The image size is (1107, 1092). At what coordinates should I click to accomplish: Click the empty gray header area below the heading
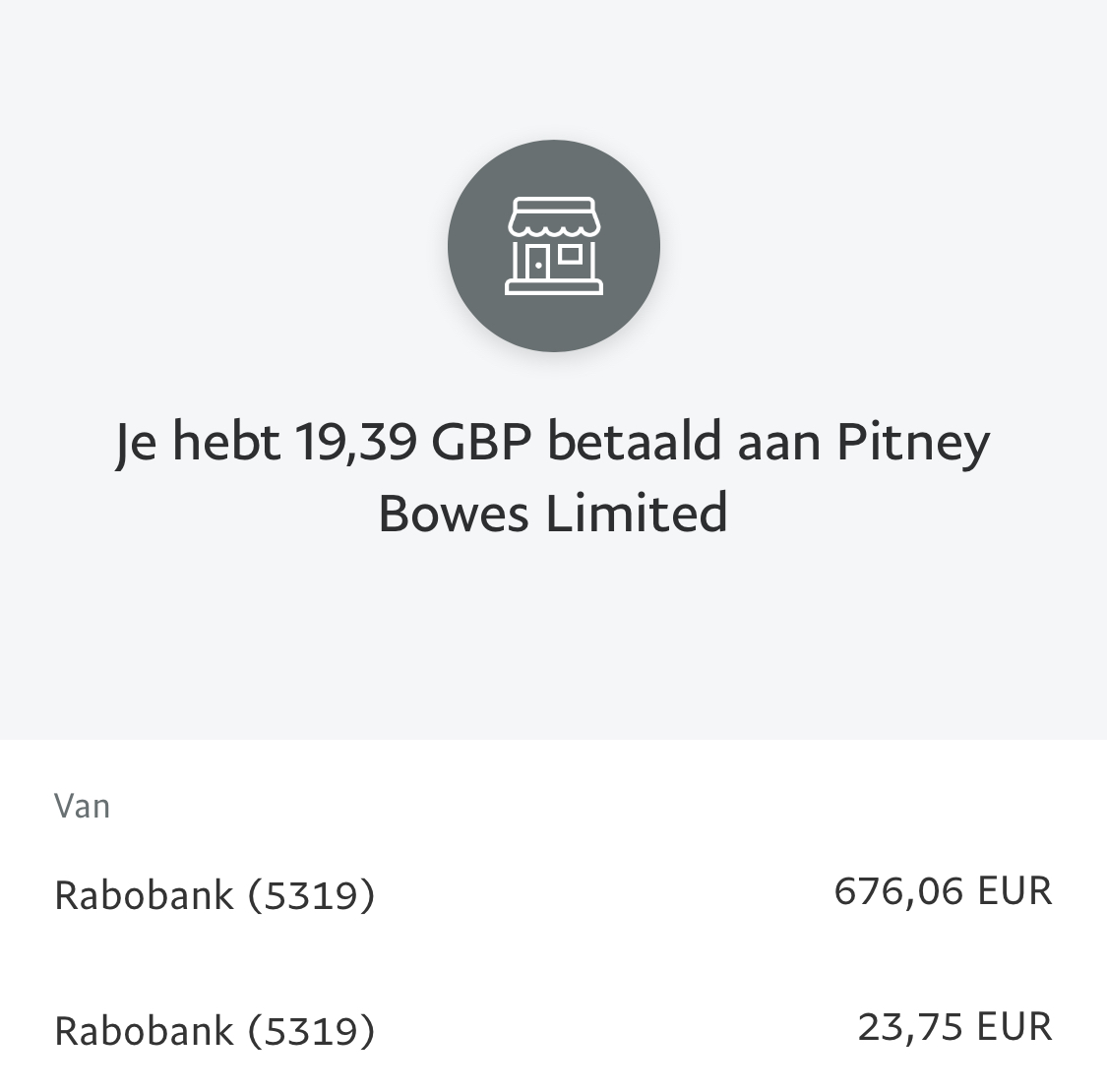pyautogui.click(x=553, y=636)
